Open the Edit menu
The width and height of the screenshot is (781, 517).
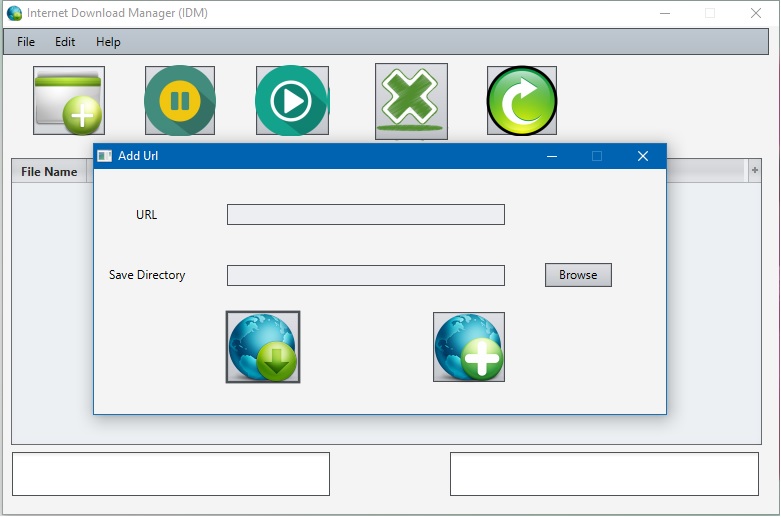(x=65, y=42)
